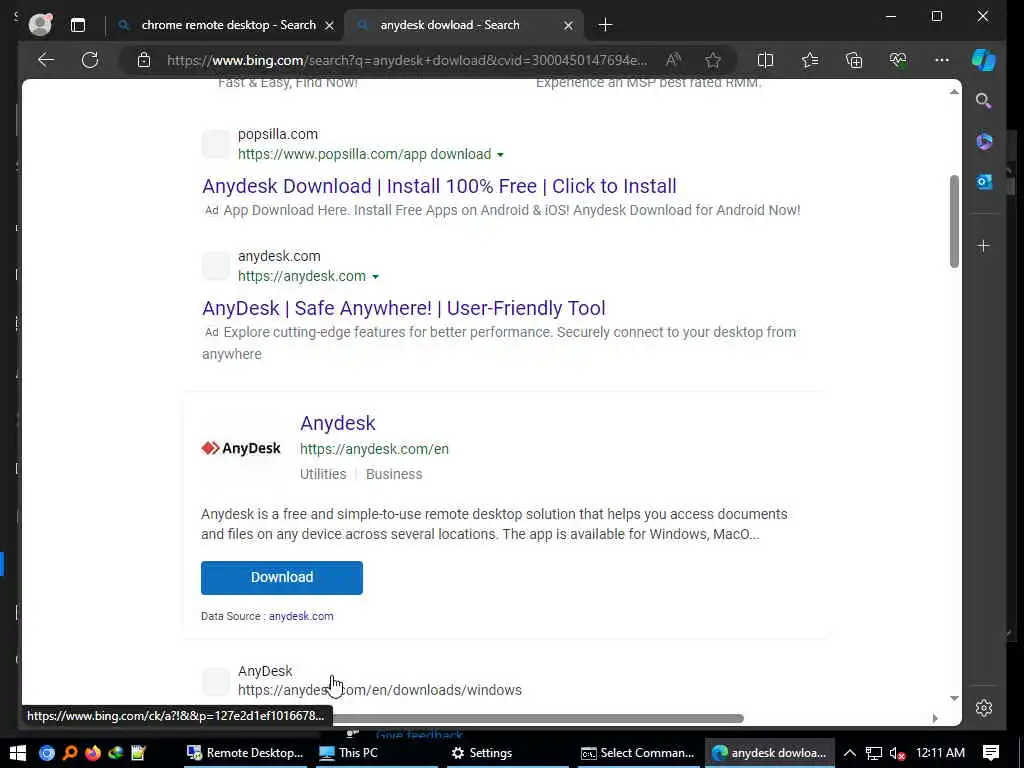The width and height of the screenshot is (1024, 768).
Task: Open Notepad++ icon in taskbar
Action: [x=138, y=753]
